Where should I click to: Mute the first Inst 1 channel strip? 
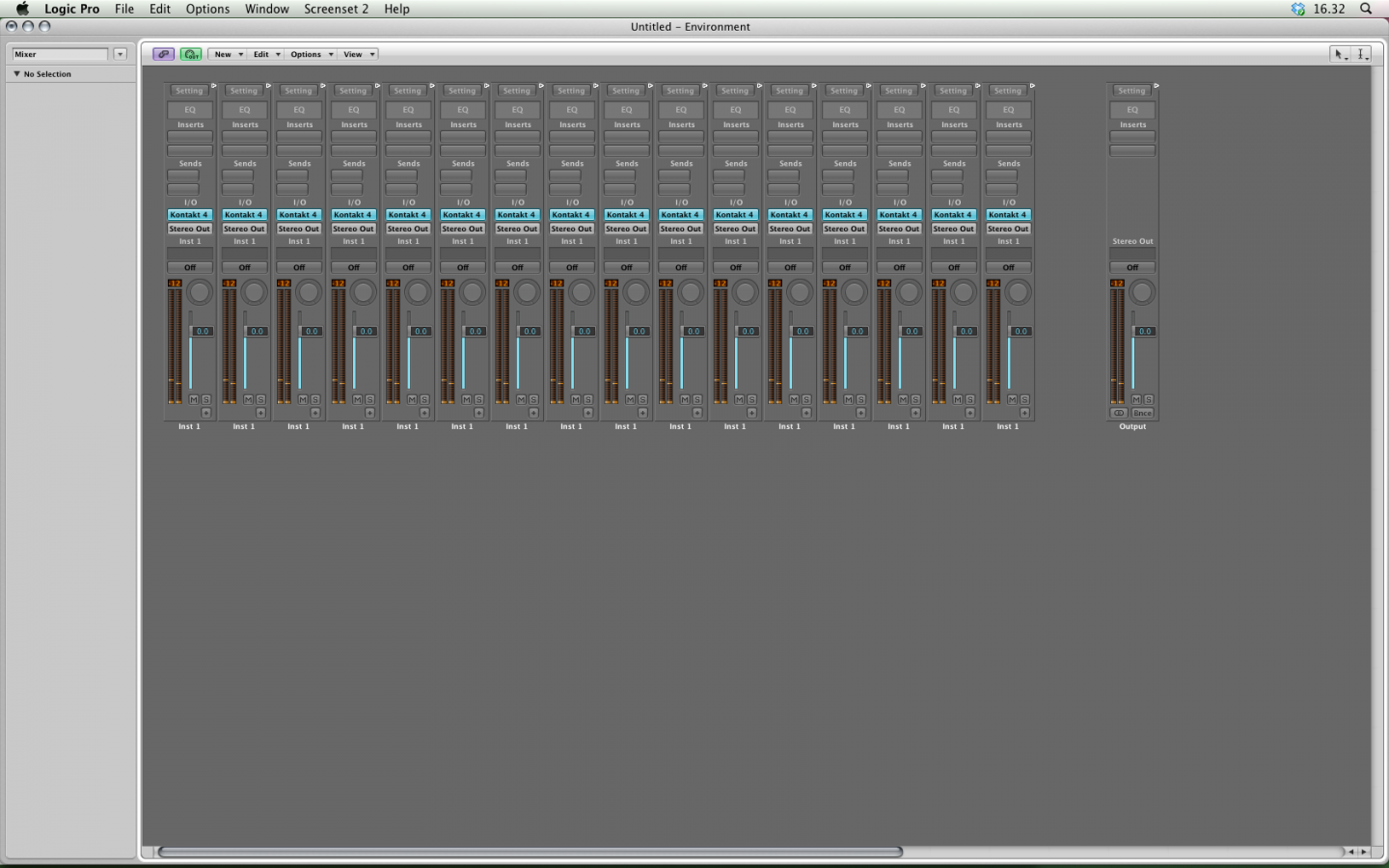193,399
